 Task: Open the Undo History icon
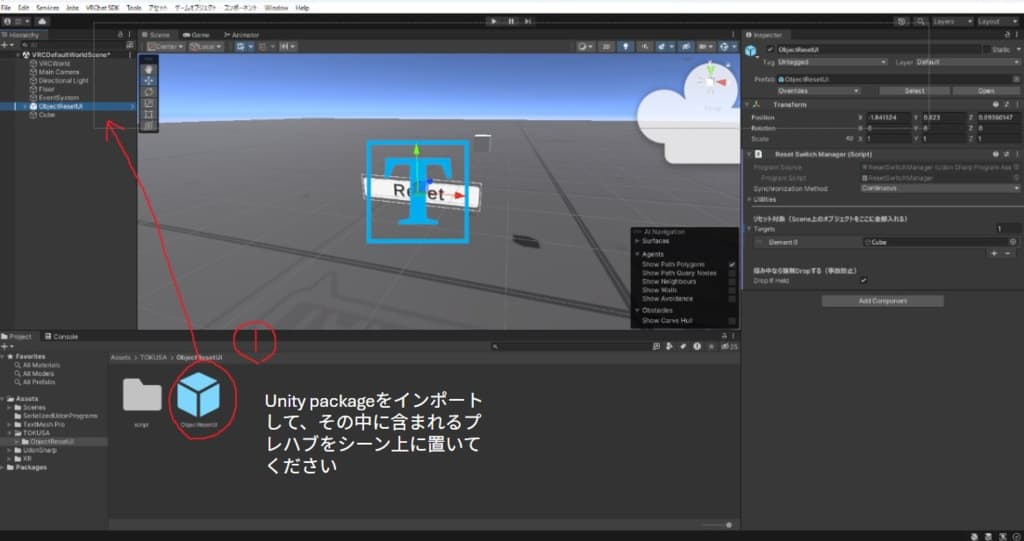902,22
